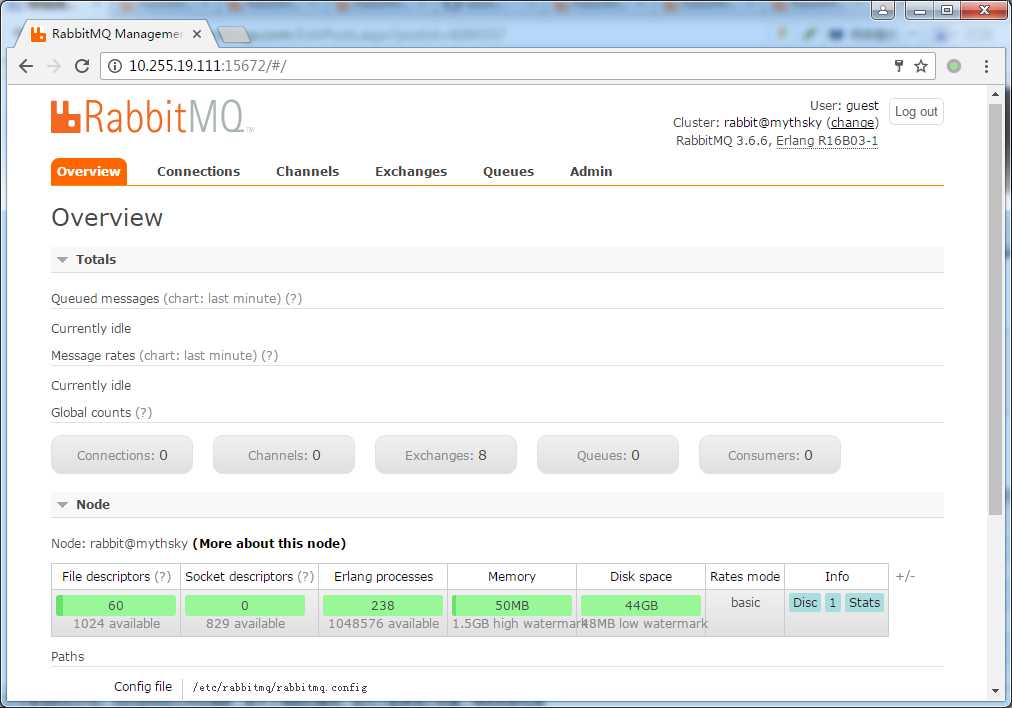
Task: Click the page scrollbar up arrow
Action: [995, 94]
